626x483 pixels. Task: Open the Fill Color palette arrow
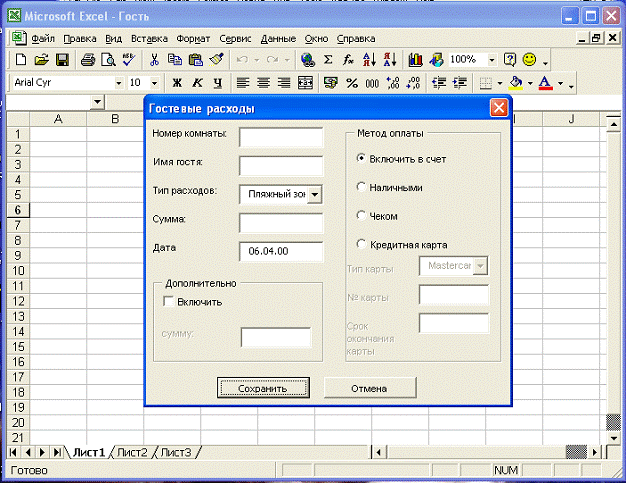(530, 83)
